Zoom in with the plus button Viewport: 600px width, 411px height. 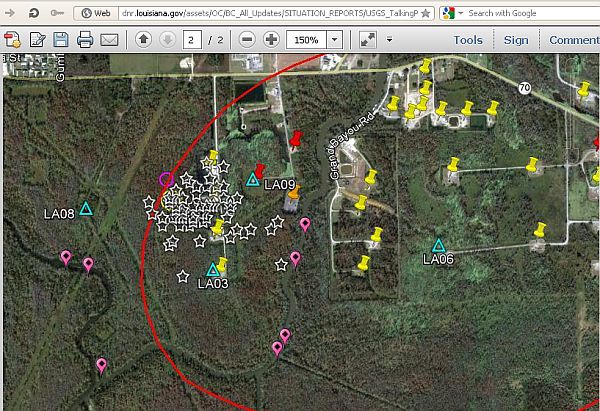pos(270,40)
